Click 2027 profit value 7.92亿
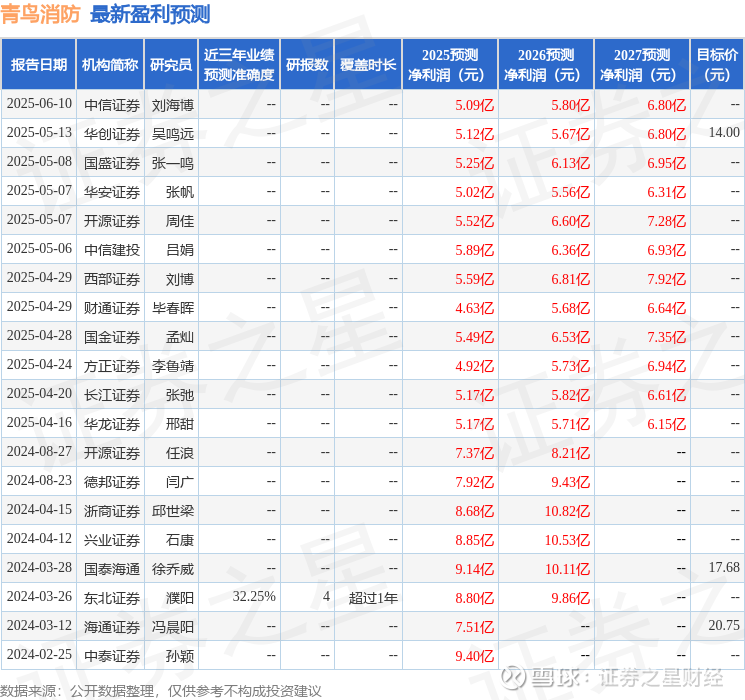This screenshot has height=700, width=745. pos(667,279)
